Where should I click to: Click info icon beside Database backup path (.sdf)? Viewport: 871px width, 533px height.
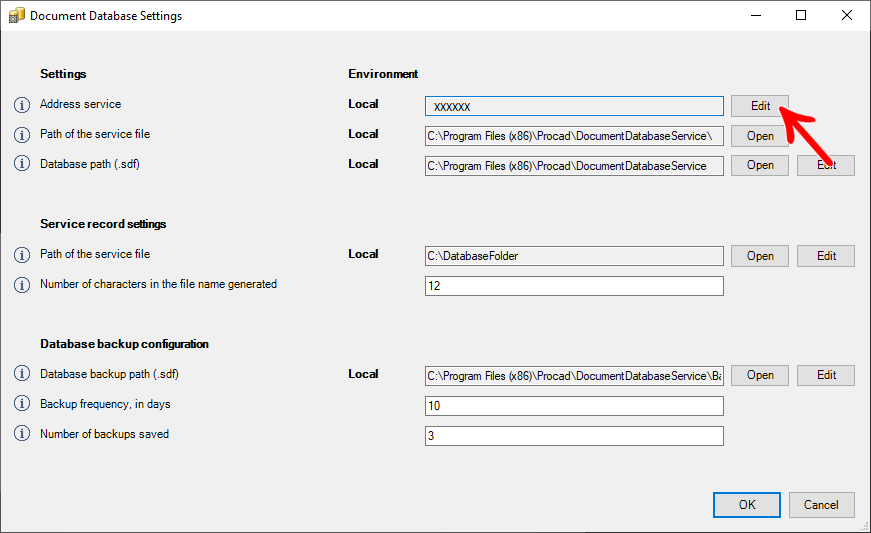point(22,374)
